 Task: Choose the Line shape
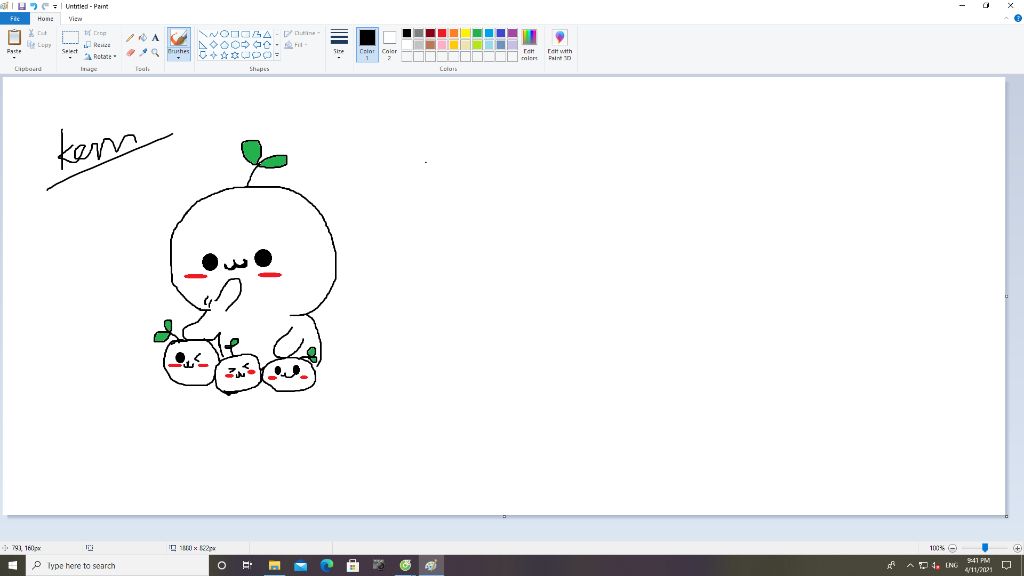[x=202, y=34]
